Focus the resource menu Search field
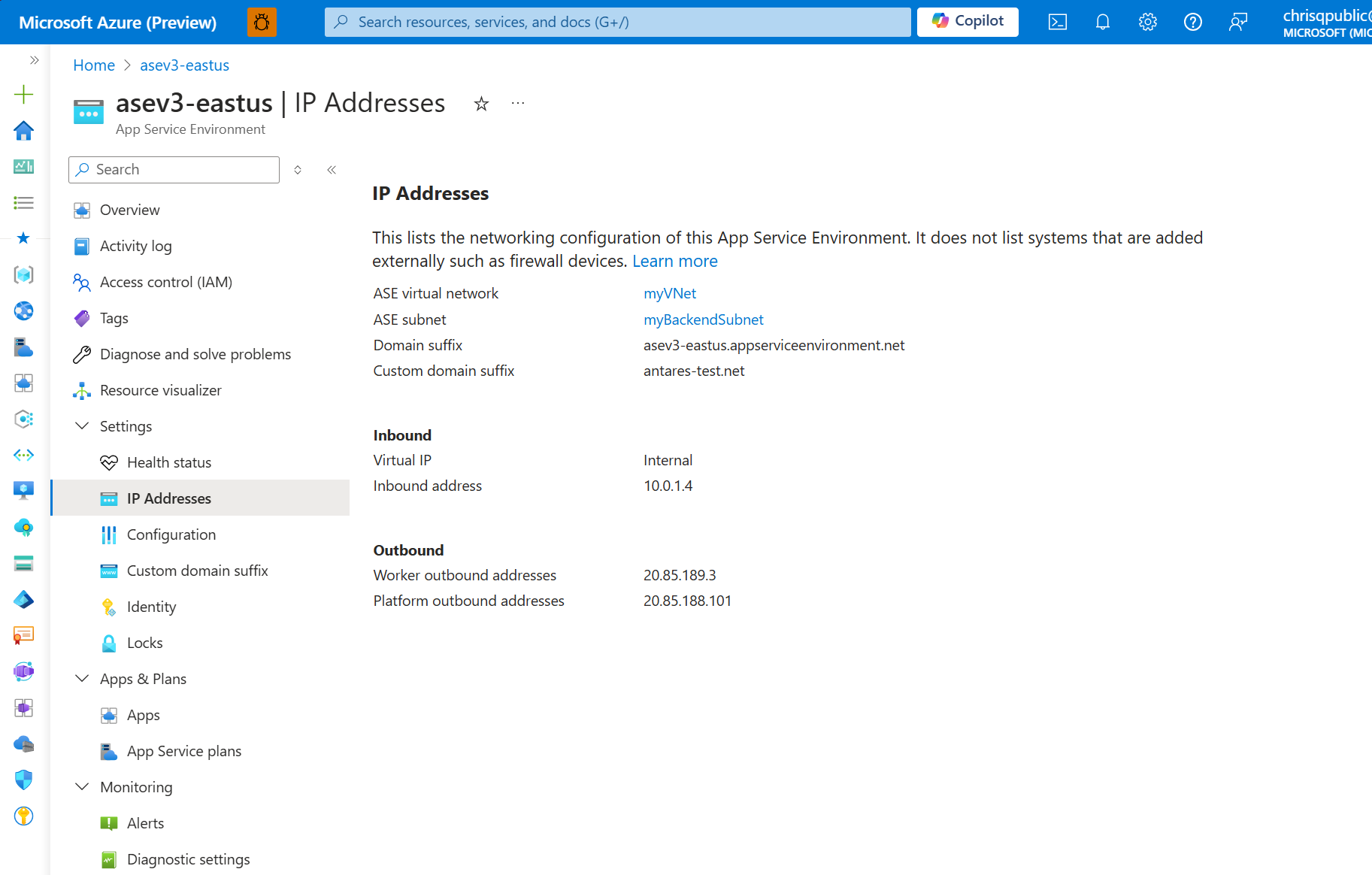This screenshot has height=875, width=1372. click(174, 170)
